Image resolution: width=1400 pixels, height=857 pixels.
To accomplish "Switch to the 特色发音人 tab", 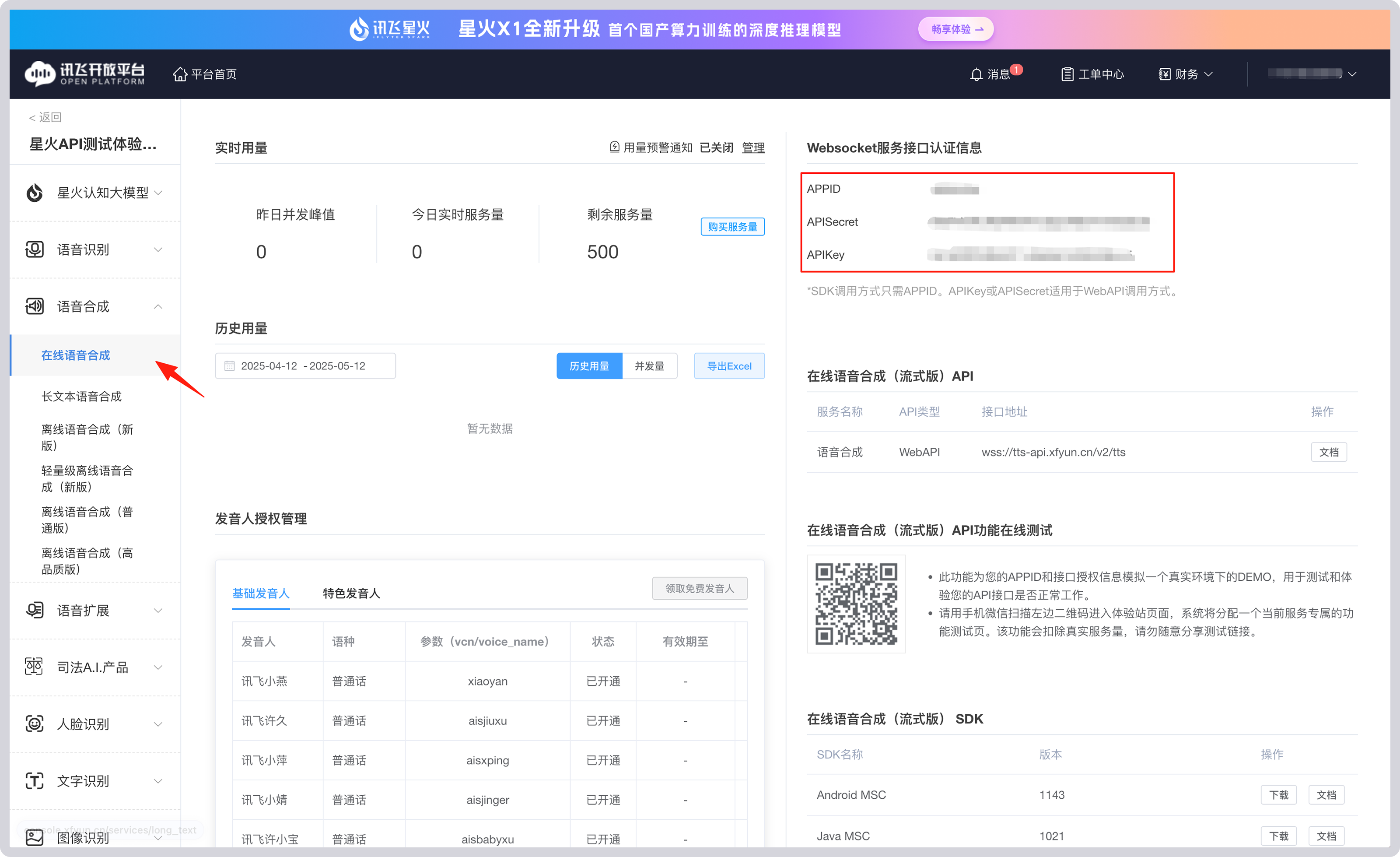I will click(350, 593).
